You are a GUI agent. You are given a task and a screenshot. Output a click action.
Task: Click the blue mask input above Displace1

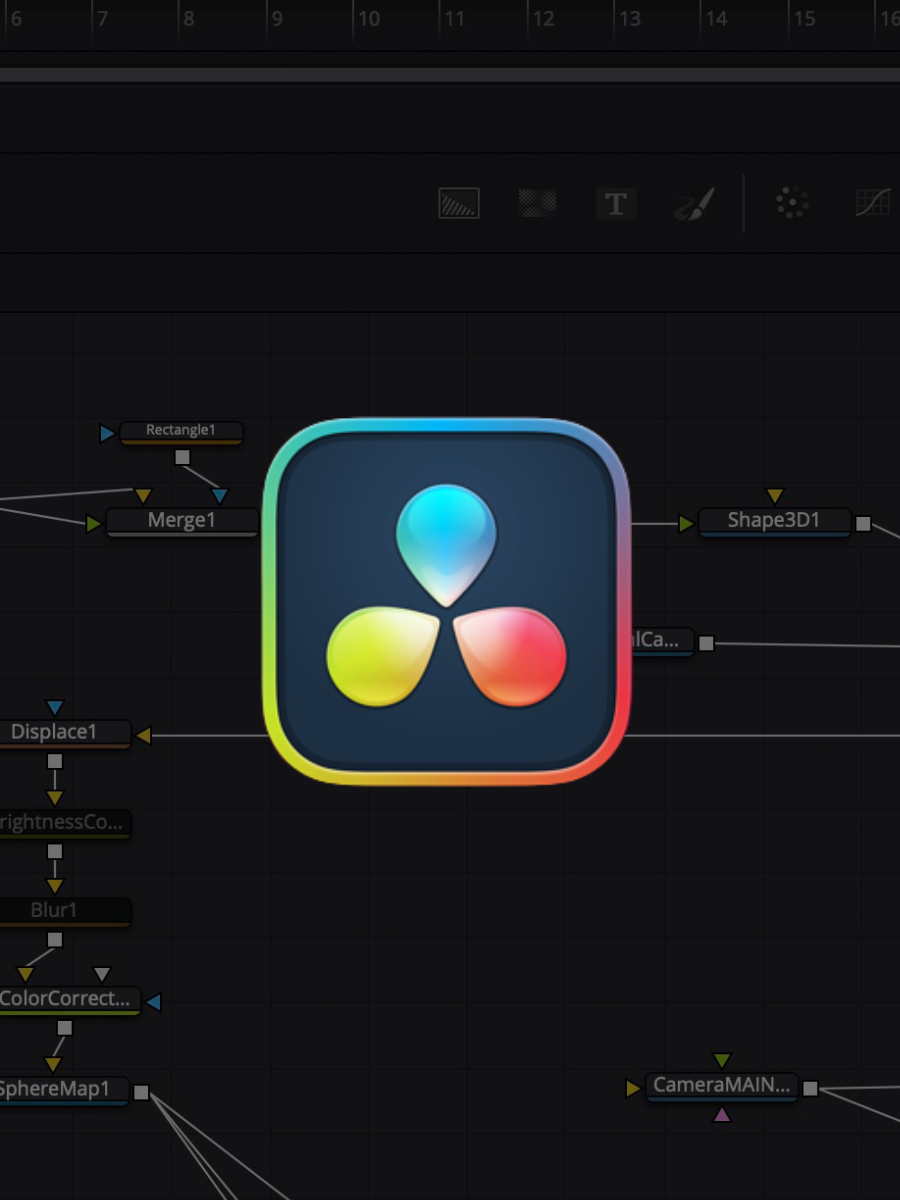pyautogui.click(x=55, y=708)
